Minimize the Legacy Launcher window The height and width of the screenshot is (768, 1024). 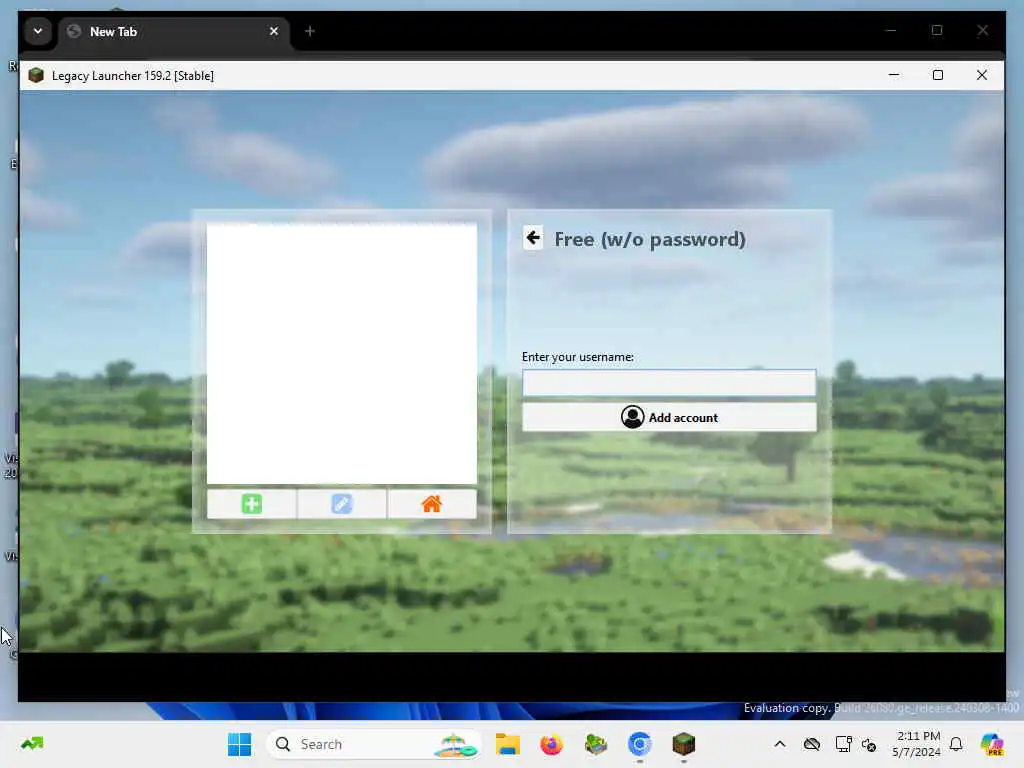[x=894, y=75]
